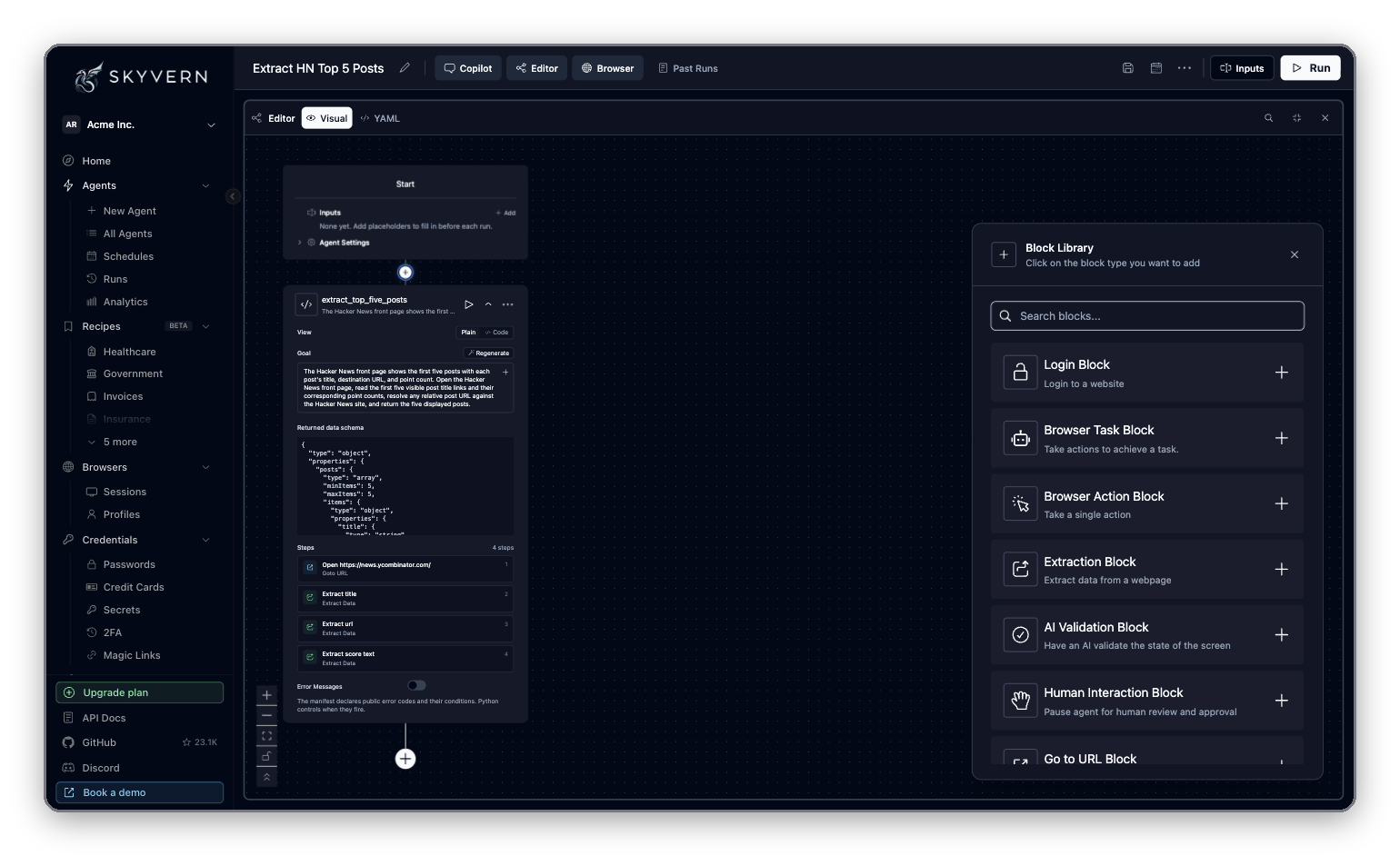The width and height of the screenshot is (1400, 856).
Task: Open the calendar schedule icon in header
Action: pos(1156,68)
